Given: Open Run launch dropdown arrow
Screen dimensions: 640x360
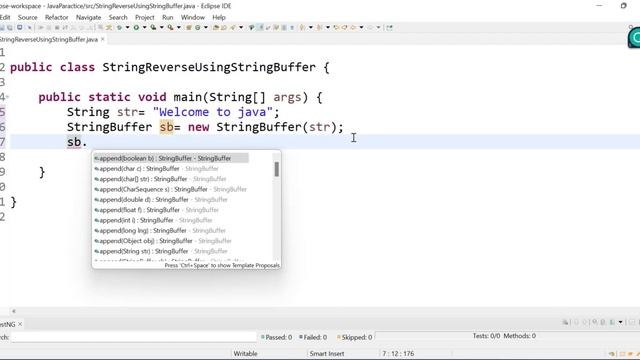Looking at the screenshot, I should (144, 28).
